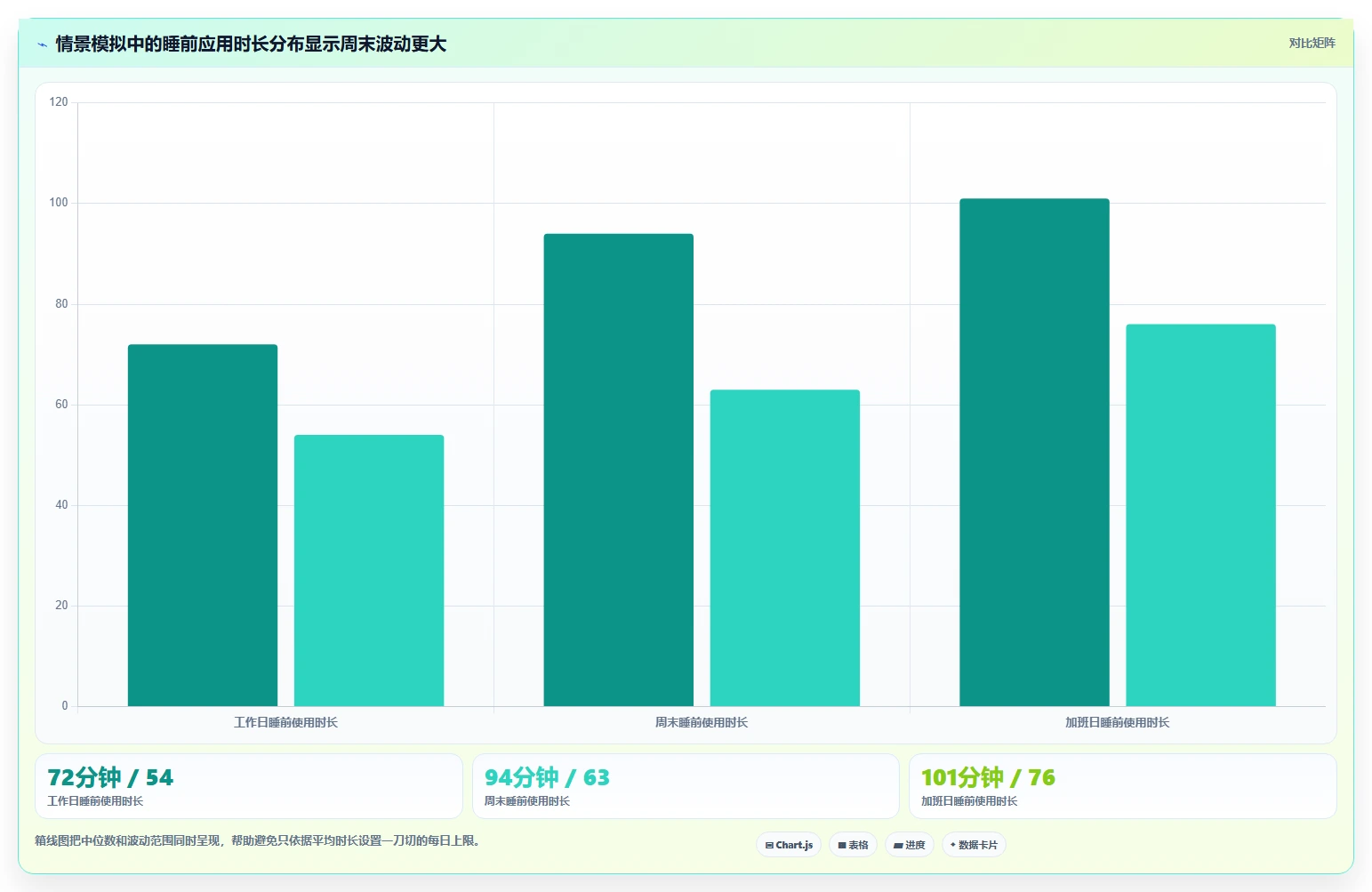This screenshot has height=892, width=1372.
Task: Click the y-axis value 100
Action: click(x=59, y=203)
